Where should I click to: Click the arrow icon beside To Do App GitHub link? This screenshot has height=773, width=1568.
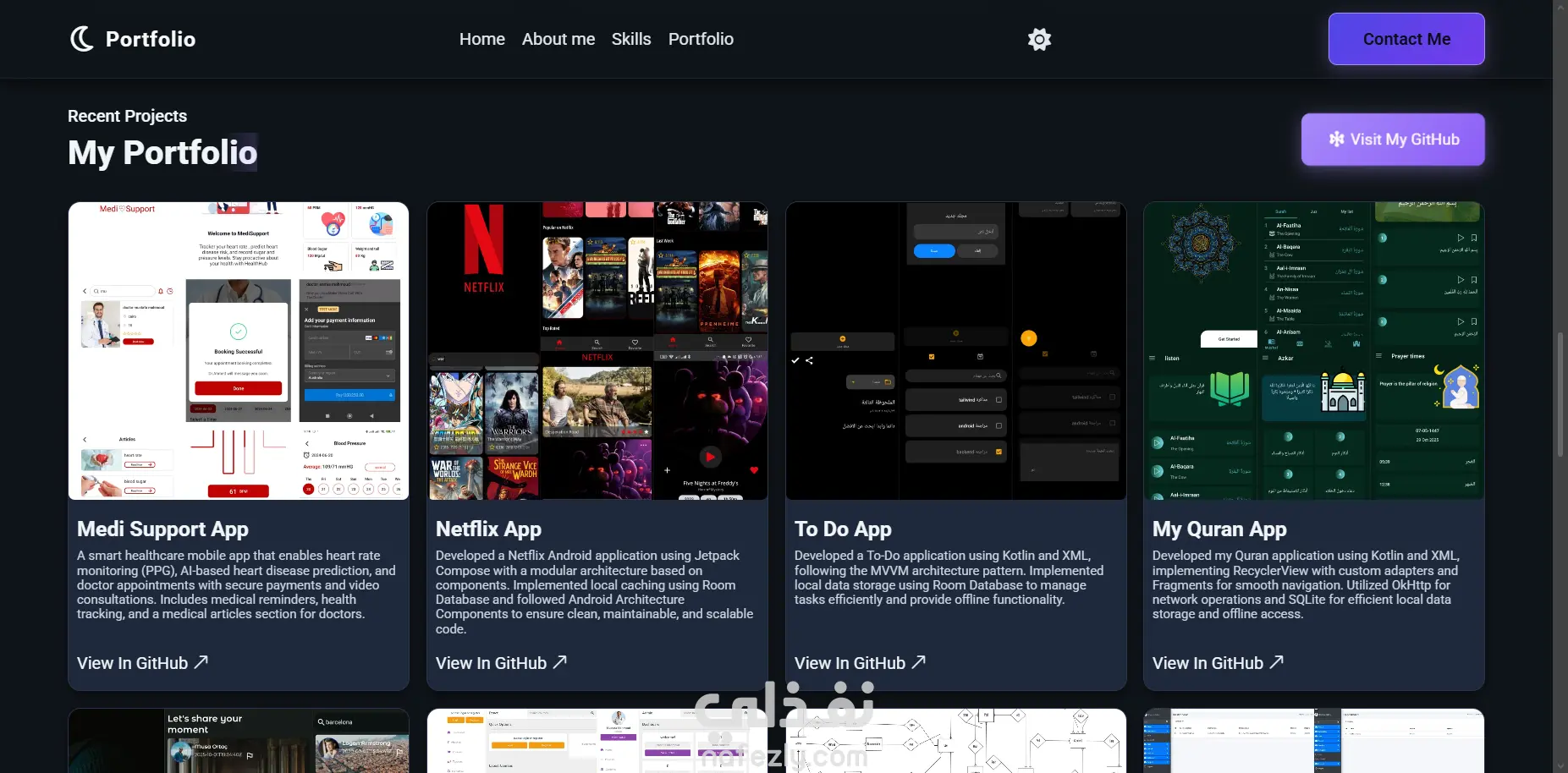pos(919,662)
